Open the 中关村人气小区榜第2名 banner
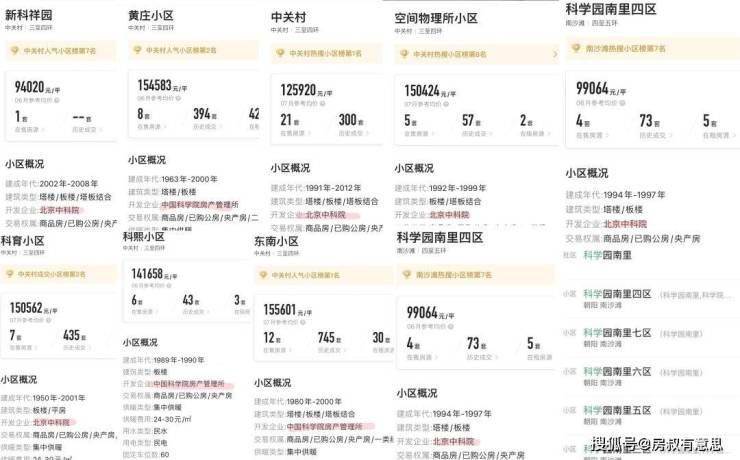Image resolution: width=740 pixels, height=460 pixels. tap(193, 50)
